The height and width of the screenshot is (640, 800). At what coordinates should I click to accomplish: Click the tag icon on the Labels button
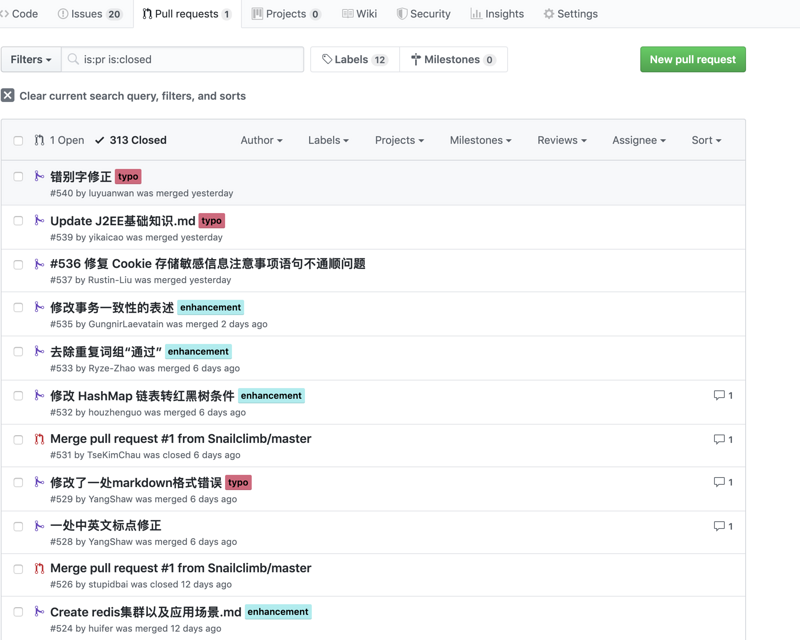327,59
